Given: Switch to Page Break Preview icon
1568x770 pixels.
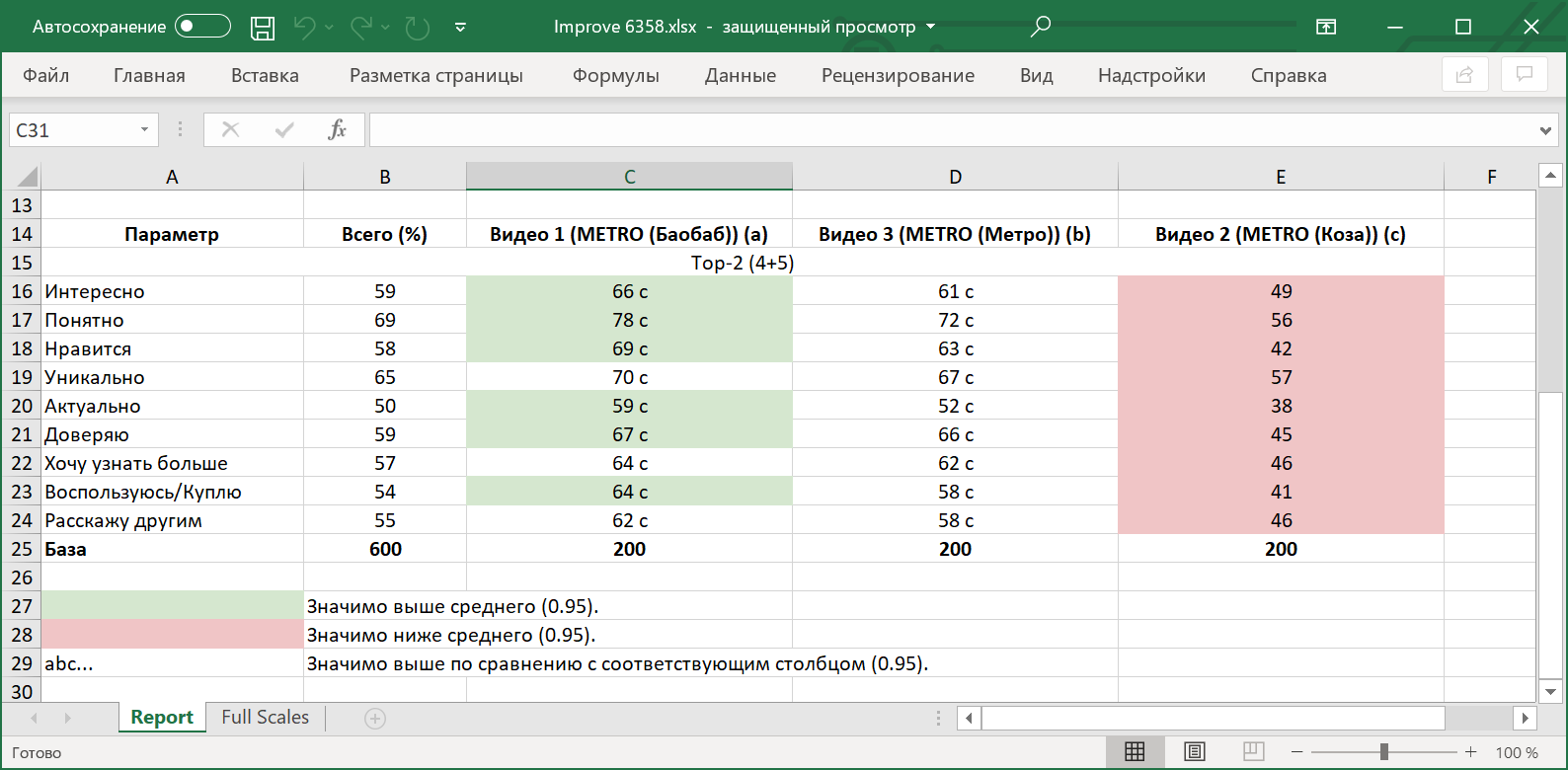Looking at the screenshot, I should tap(1254, 752).
